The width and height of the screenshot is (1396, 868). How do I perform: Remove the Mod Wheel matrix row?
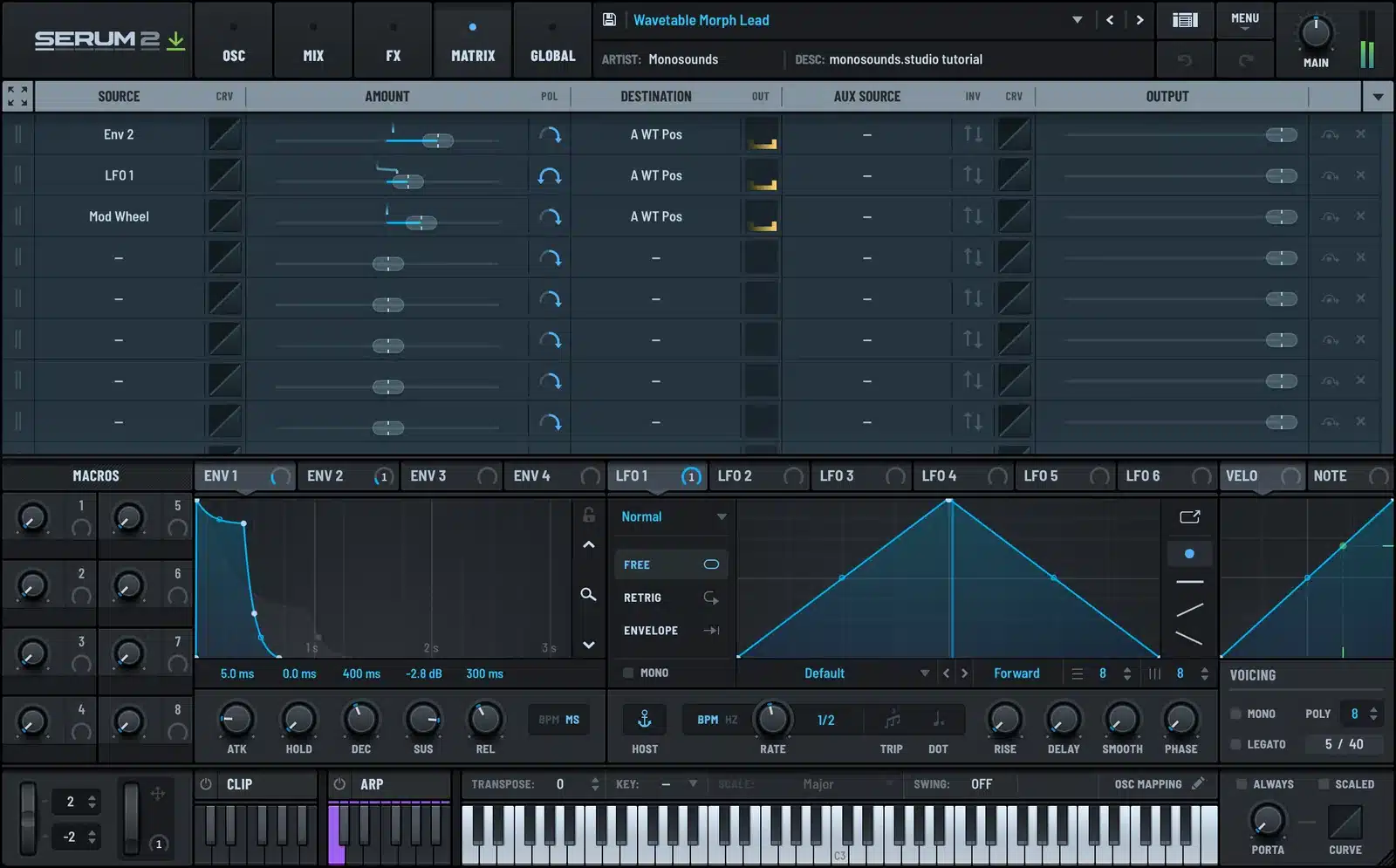pyautogui.click(x=1360, y=215)
